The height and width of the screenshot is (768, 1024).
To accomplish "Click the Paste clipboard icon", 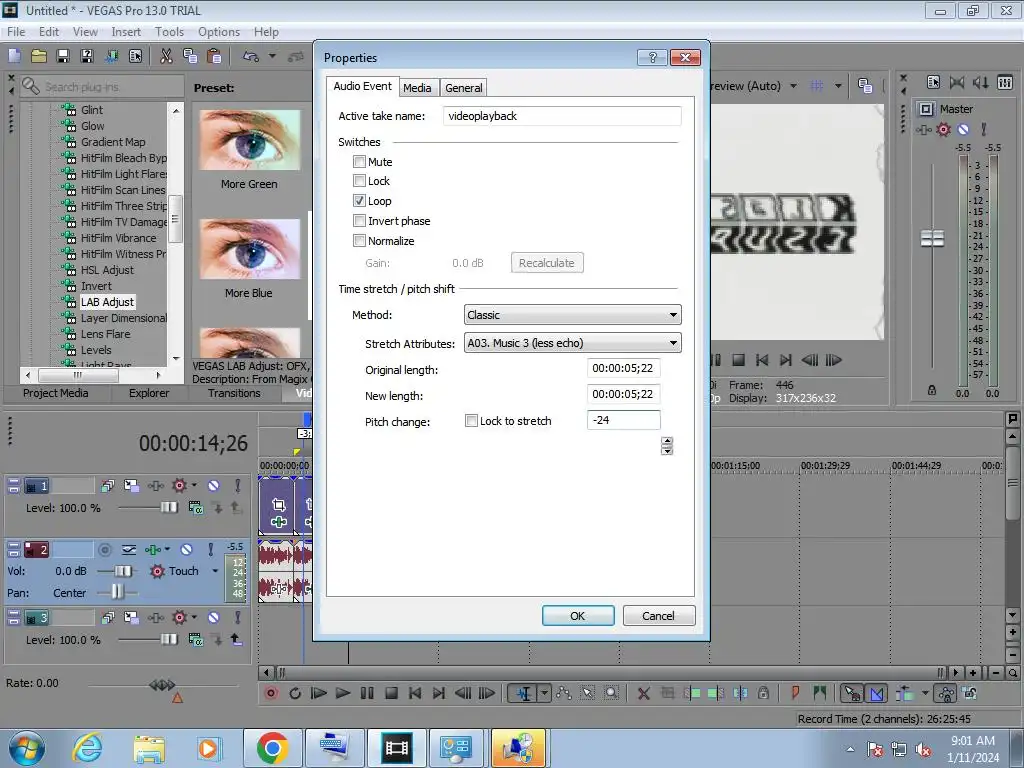I will coord(214,56).
